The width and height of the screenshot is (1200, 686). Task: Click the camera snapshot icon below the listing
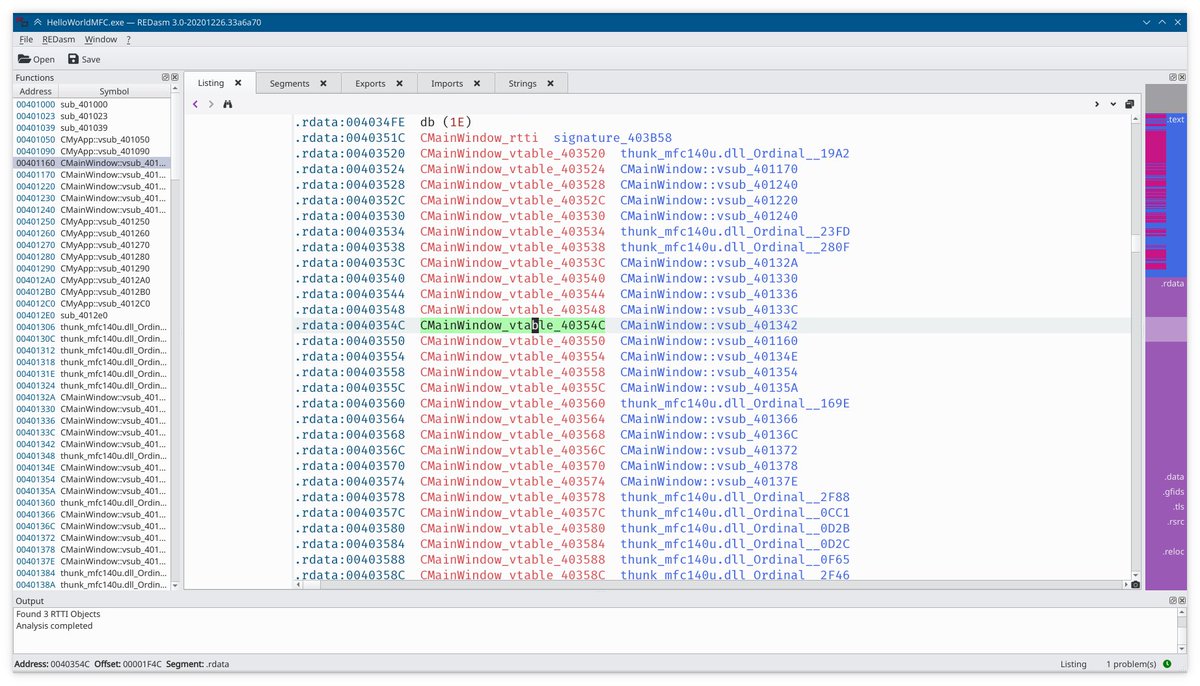click(1135, 585)
